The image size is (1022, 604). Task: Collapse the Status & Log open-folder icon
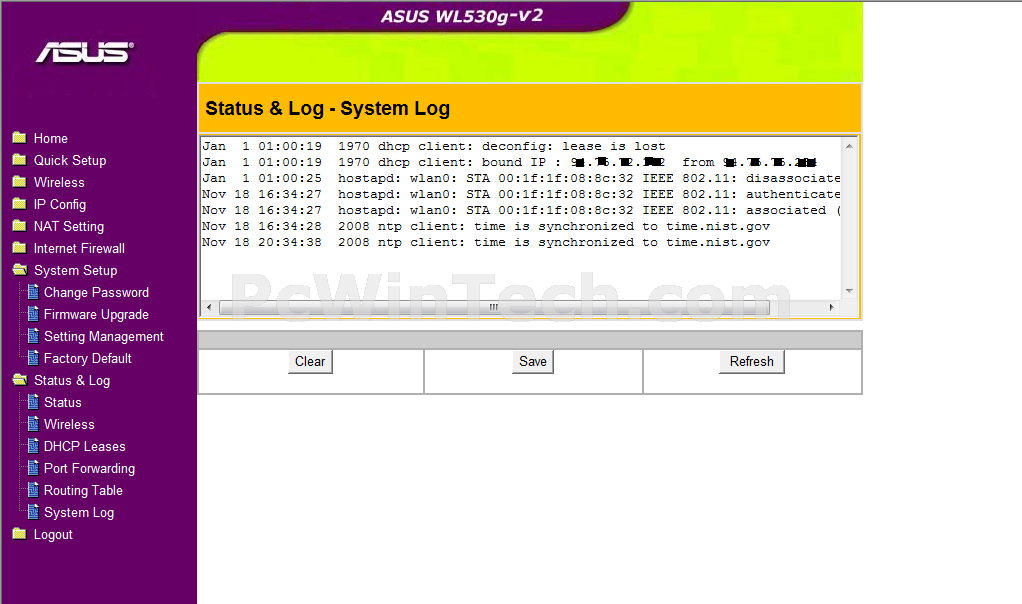click(20, 380)
